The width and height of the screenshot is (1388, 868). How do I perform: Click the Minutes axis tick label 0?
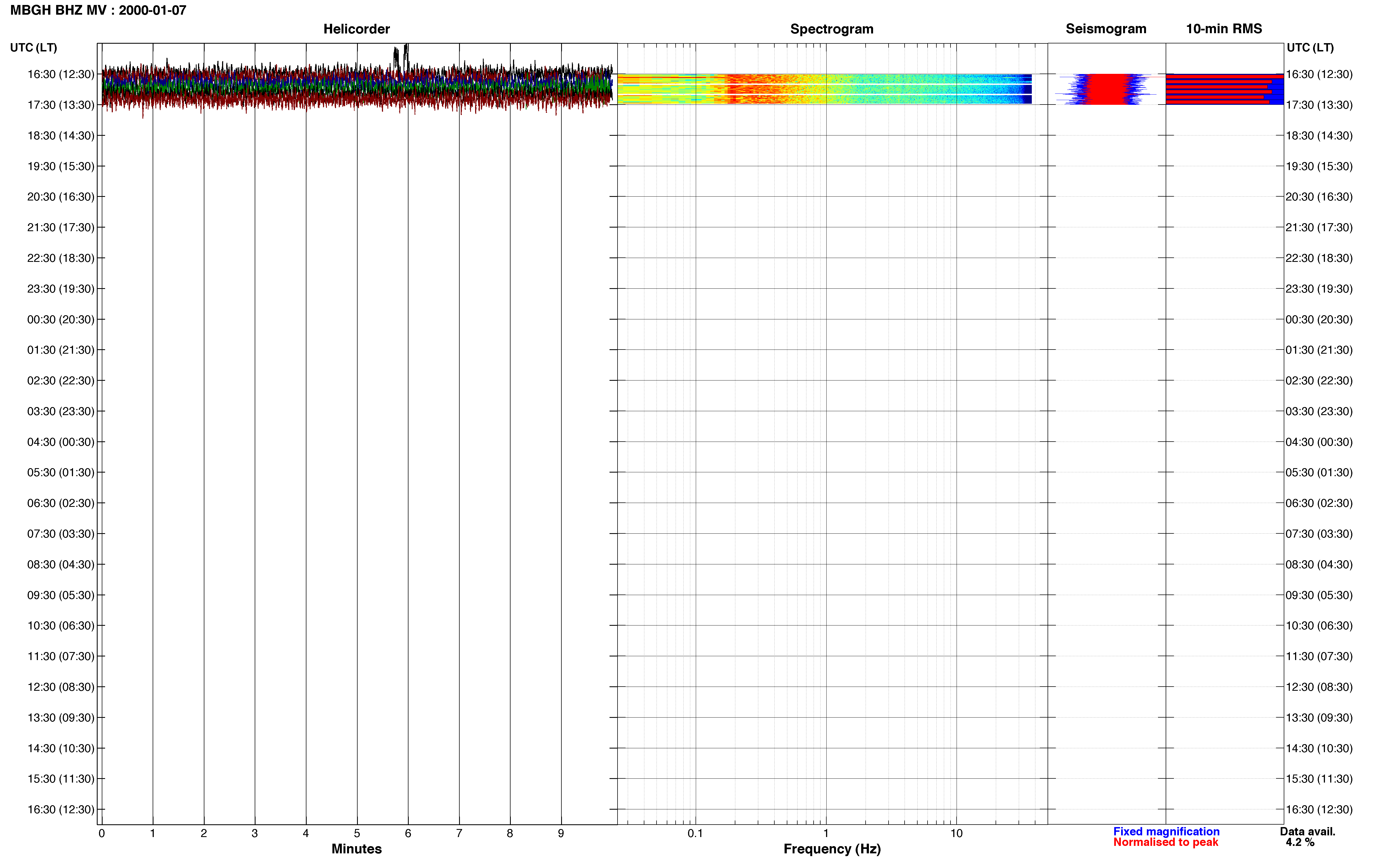(101, 833)
